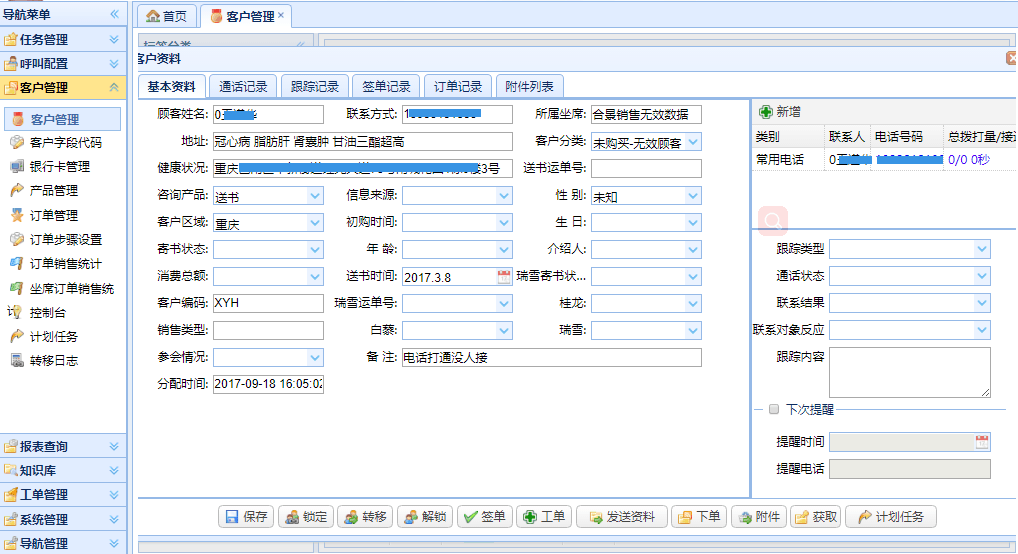Open 订单销售统计 in the sidebar
The image size is (1018, 554).
click(x=65, y=264)
